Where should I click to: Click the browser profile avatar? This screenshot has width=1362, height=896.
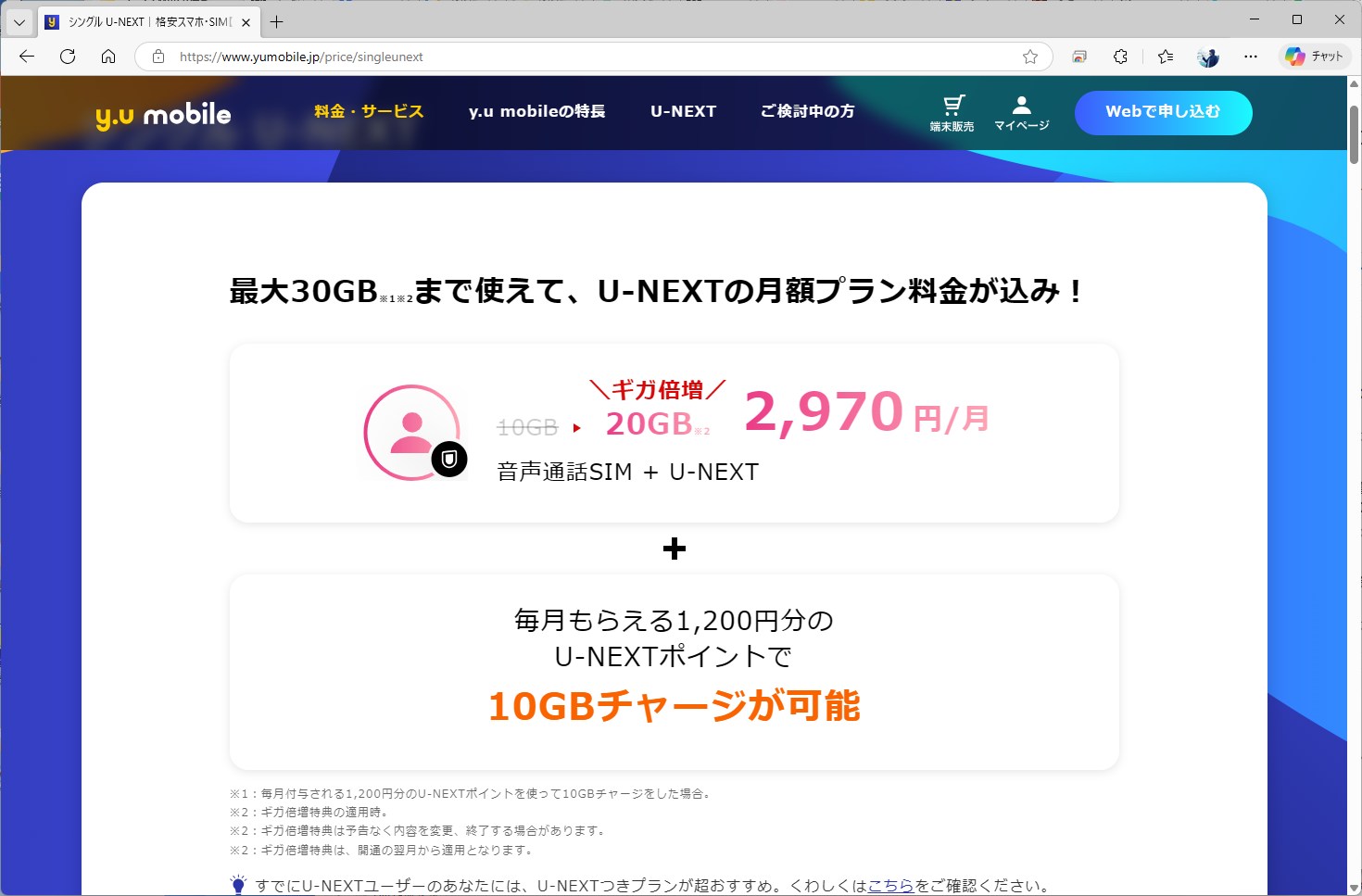tap(1206, 57)
